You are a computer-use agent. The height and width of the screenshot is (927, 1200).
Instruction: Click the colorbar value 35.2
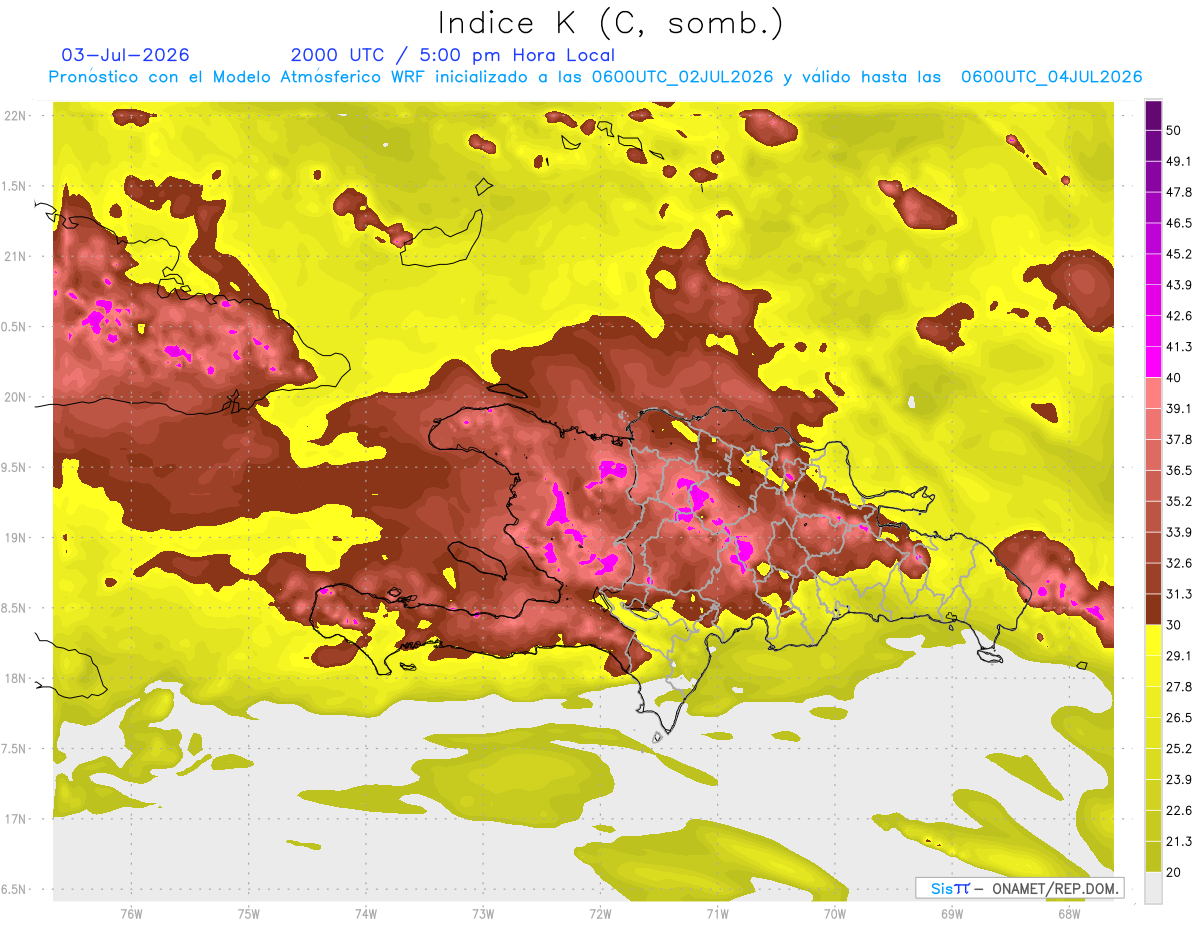(x=1177, y=501)
